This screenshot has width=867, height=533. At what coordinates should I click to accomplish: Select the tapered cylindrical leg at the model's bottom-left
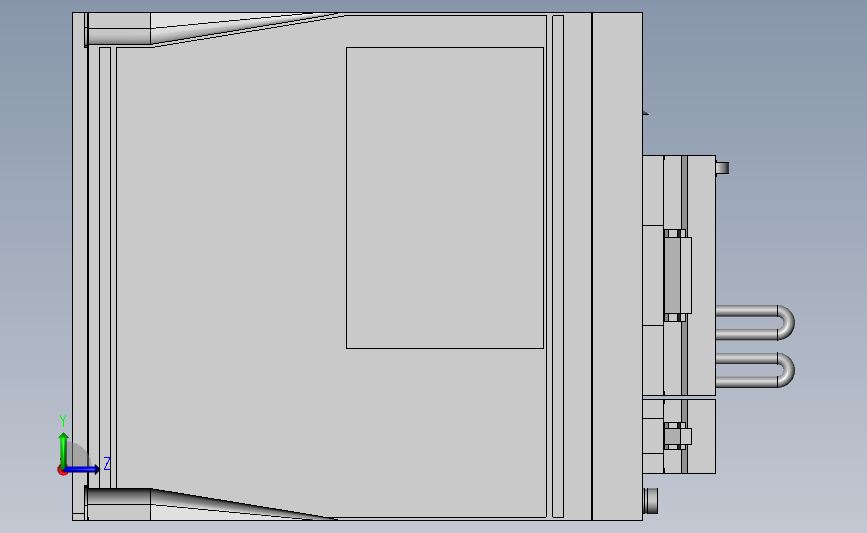click(210, 504)
